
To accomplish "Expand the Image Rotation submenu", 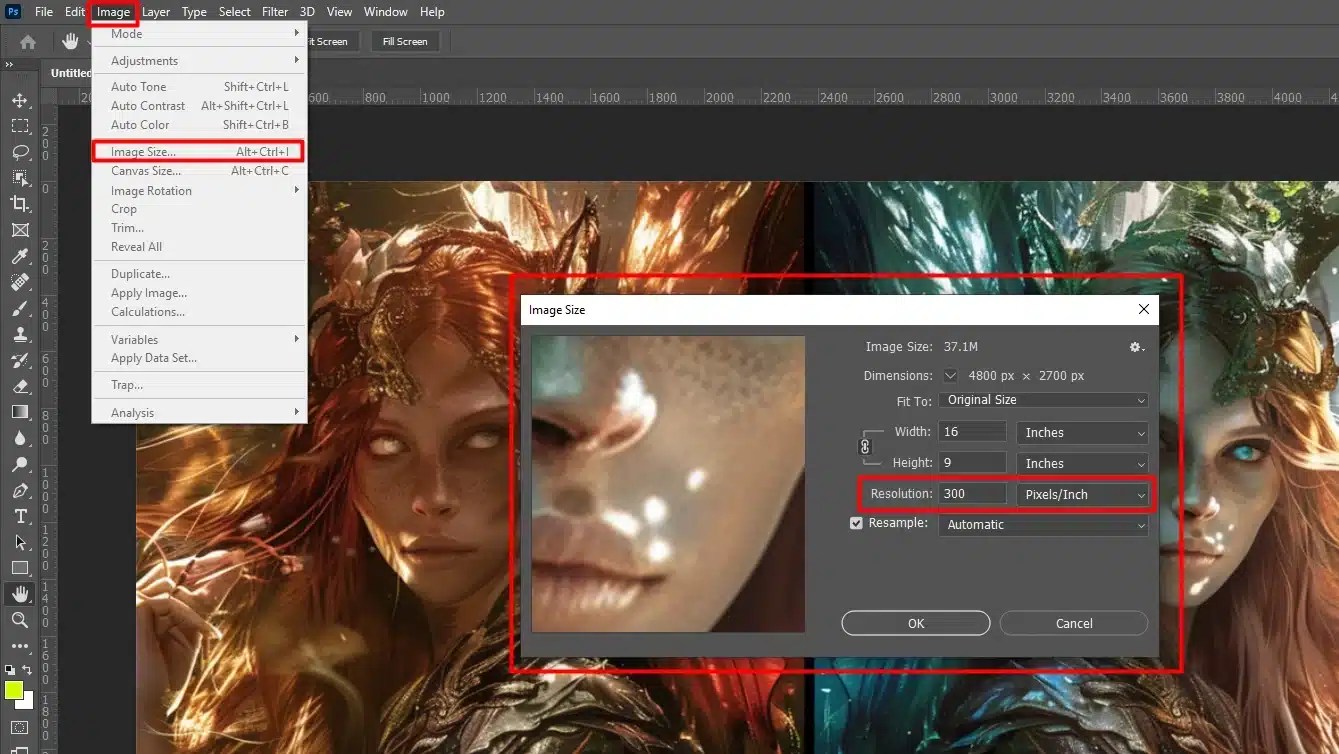I will pyautogui.click(x=199, y=191).
